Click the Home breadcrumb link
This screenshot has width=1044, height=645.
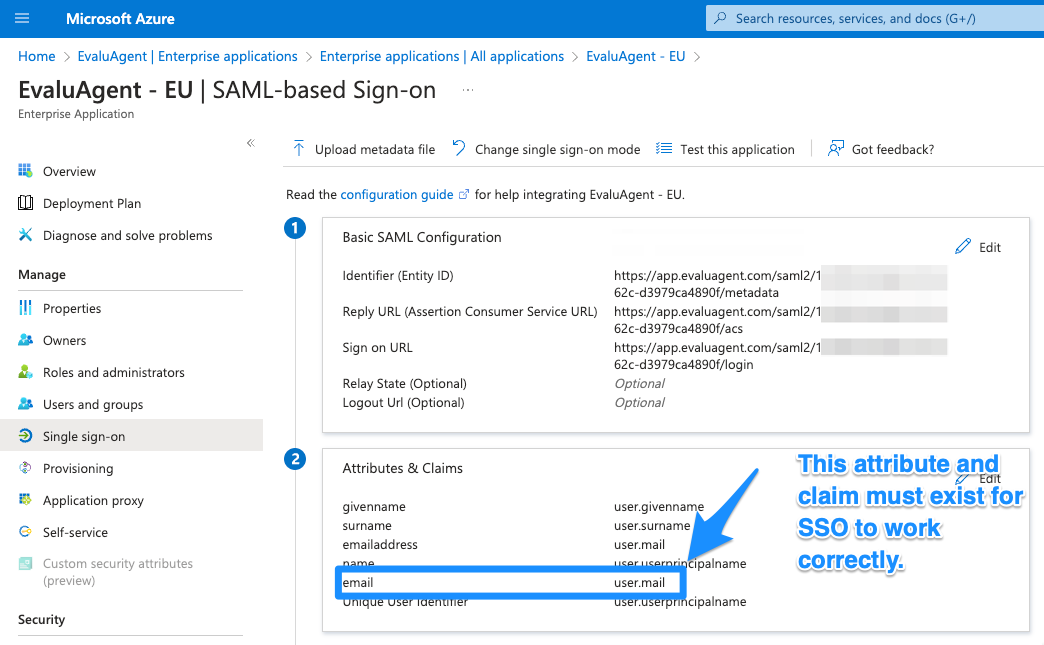point(37,57)
